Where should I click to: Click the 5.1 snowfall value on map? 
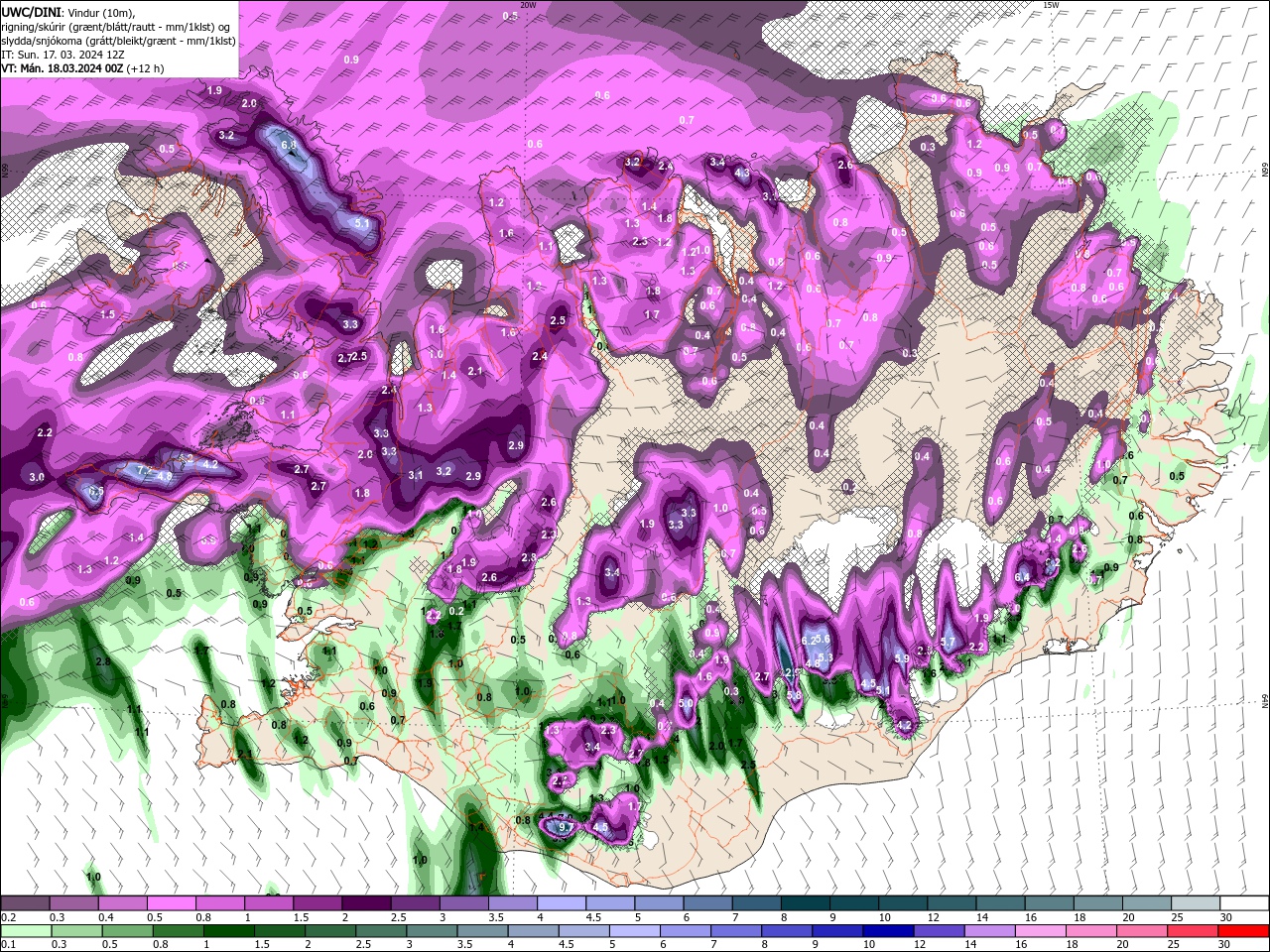pos(362,223)
